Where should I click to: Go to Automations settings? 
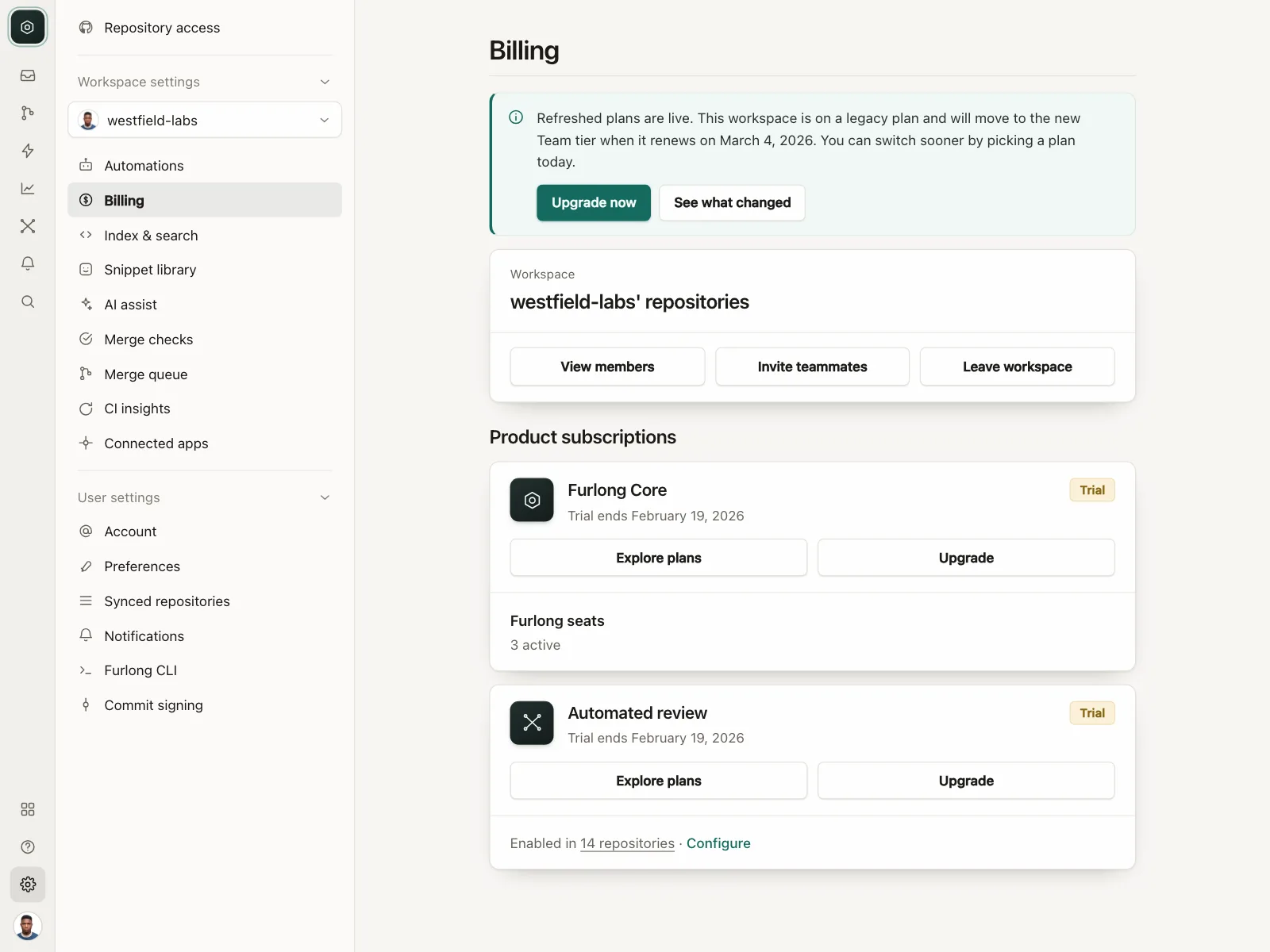click(x=205, y=166)
